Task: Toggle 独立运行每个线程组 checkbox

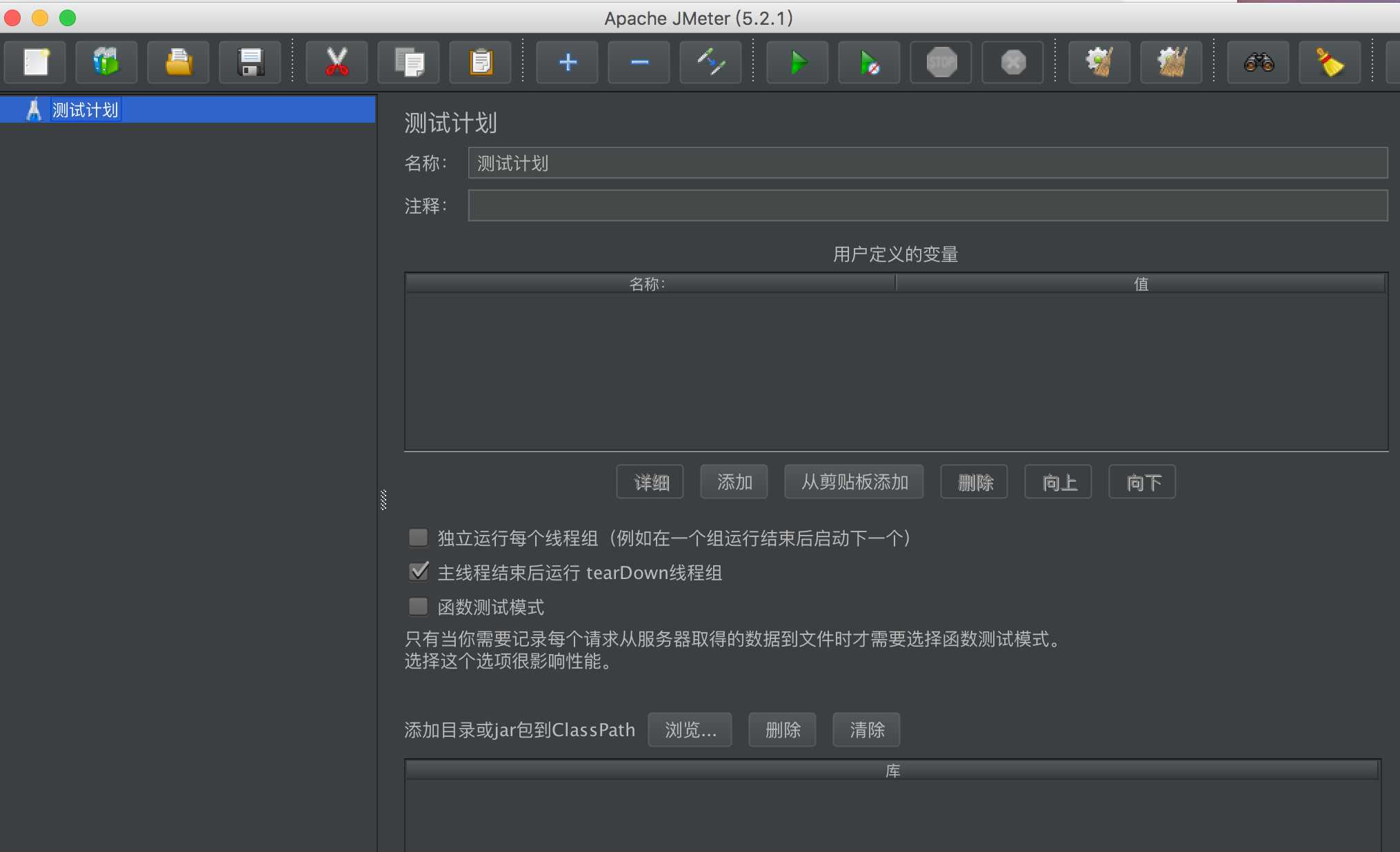Action: 418,538
